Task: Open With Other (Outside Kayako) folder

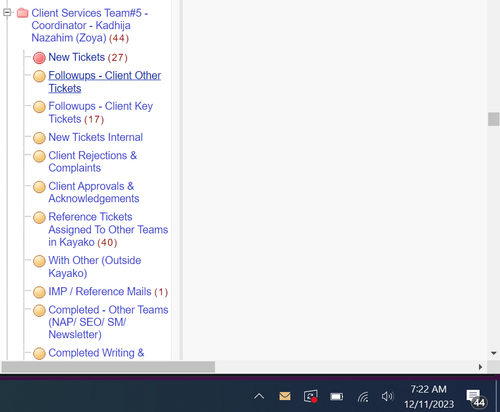Action: (95, 267)
